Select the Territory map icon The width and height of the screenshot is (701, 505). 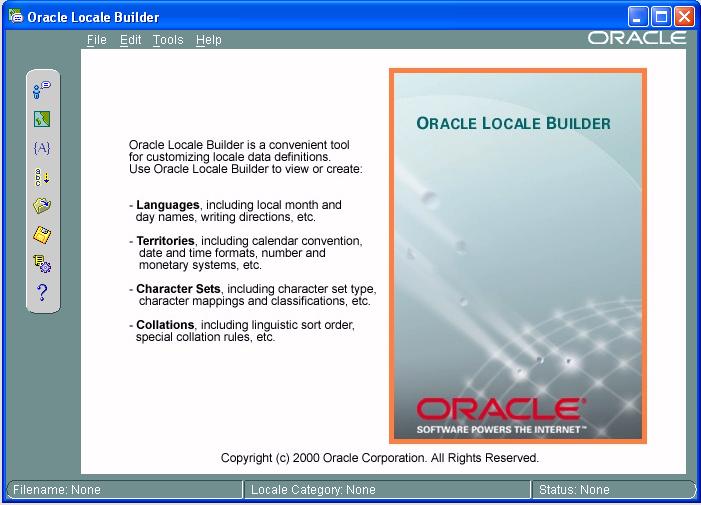click(42, 120)
